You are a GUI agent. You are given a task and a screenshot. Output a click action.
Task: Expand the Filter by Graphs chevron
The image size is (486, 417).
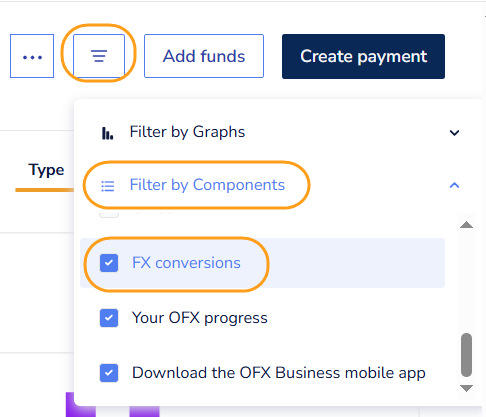[454, 133]
